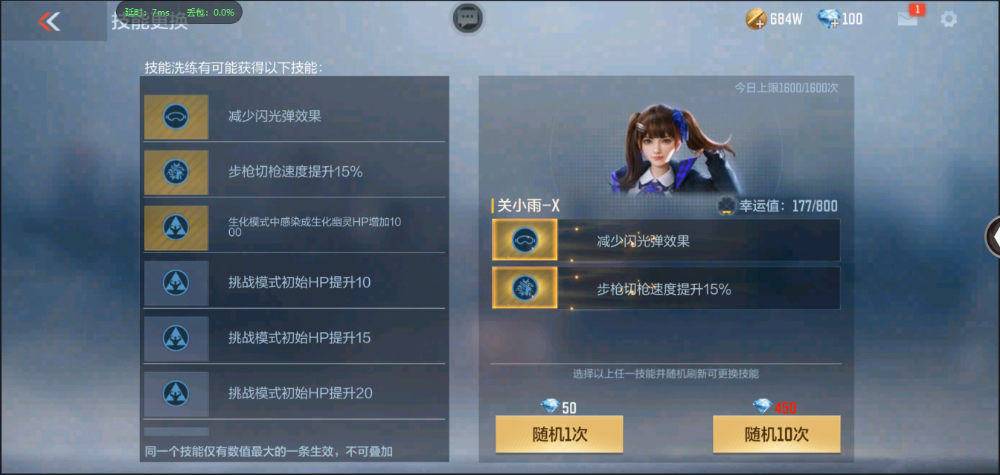Click the rifle swap speed skill icon in list
This screenshot has width=1000, height=475.
[x=176, y=172]
